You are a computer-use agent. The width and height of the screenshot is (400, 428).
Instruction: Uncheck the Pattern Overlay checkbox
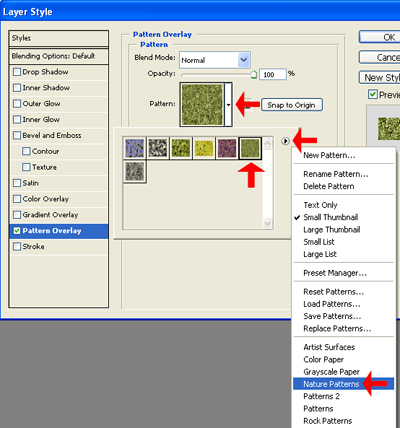click(17, 231)
